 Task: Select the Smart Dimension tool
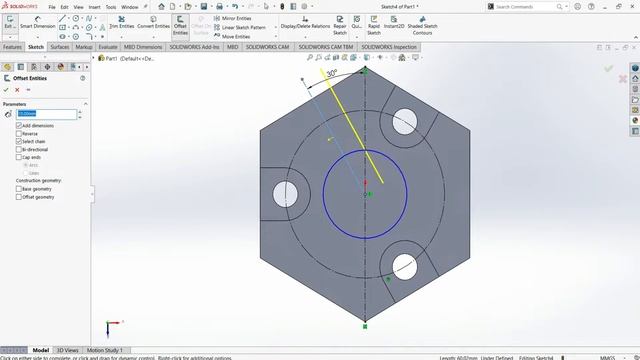point(38,22)
